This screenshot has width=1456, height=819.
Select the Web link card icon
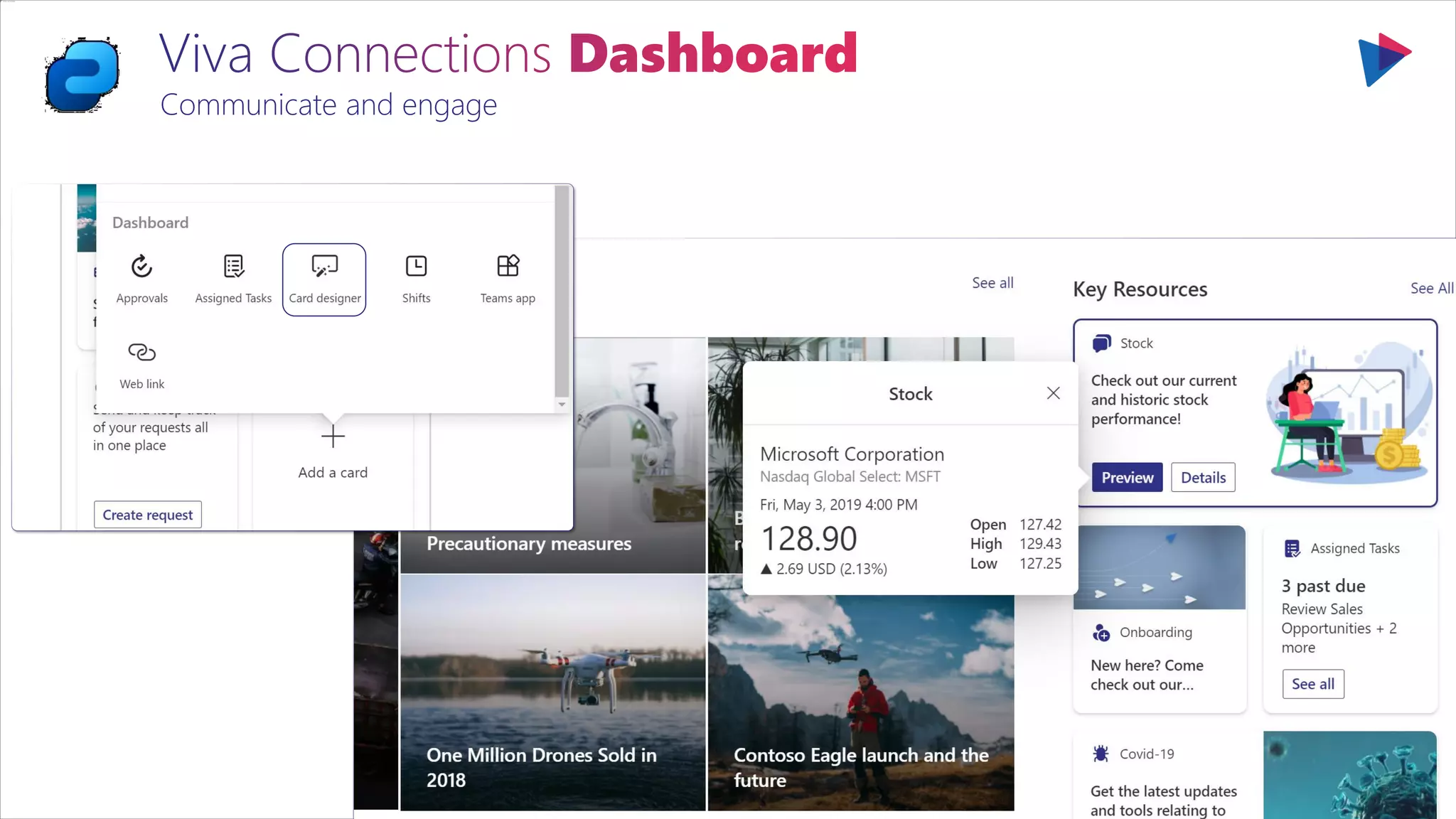141,353
